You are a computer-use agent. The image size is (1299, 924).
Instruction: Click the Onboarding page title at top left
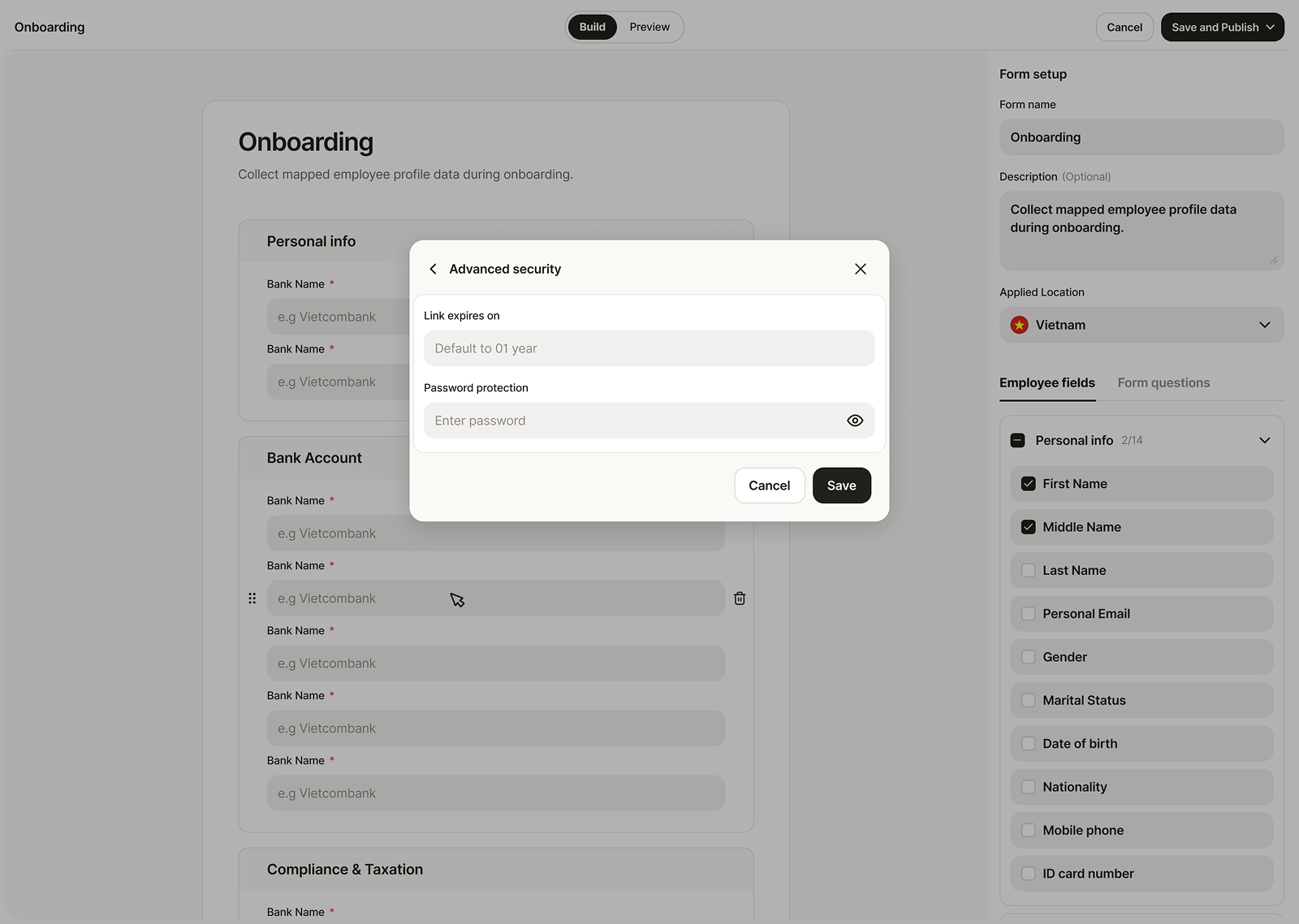(50, 27)
